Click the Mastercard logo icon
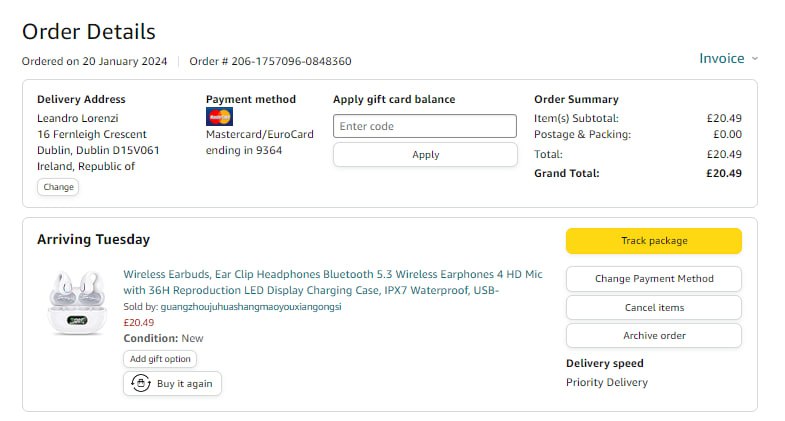This screenshot has width=785, height=421. point(219,117)
